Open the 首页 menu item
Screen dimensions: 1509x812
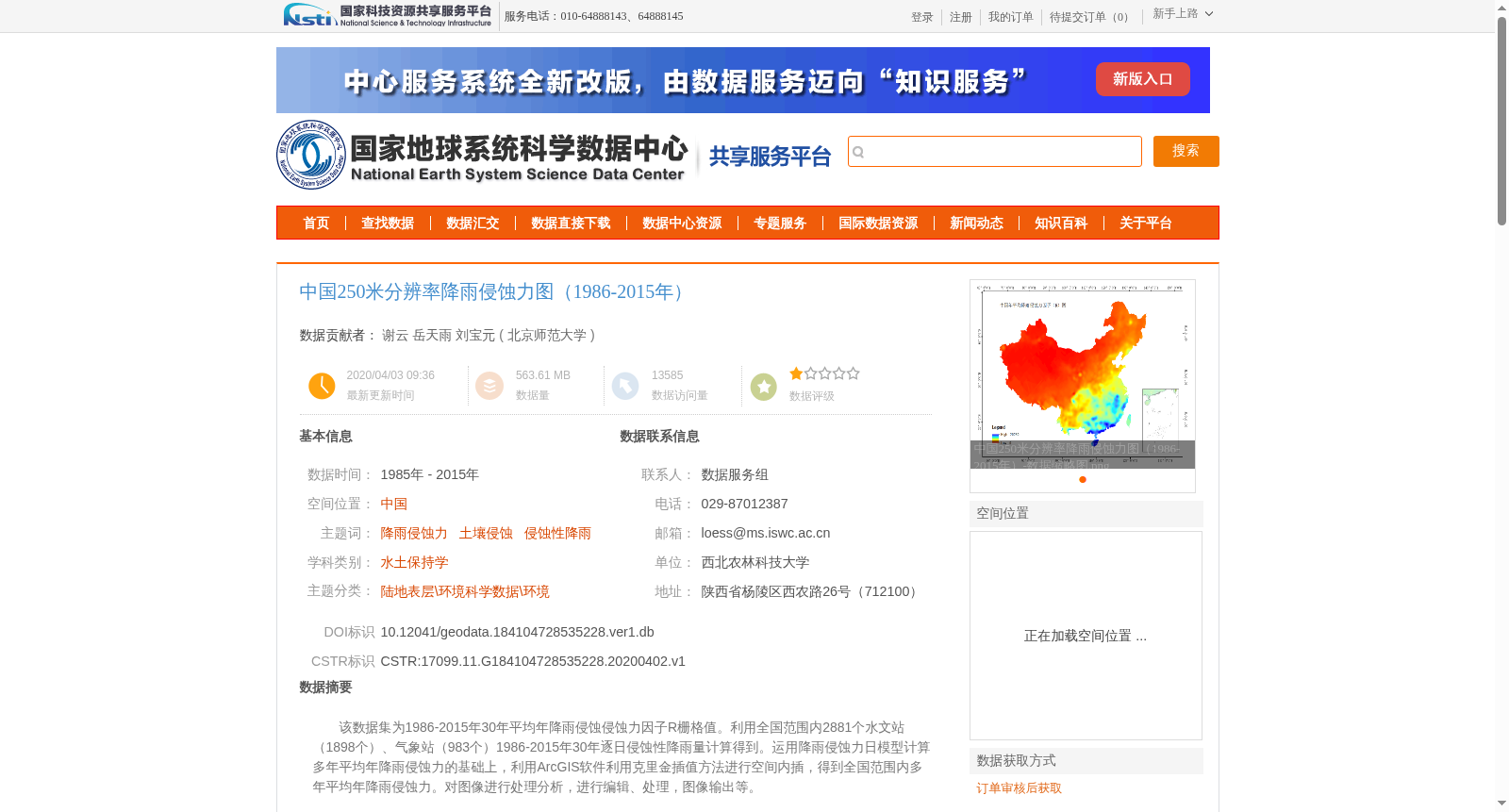[x=316, y=224]
